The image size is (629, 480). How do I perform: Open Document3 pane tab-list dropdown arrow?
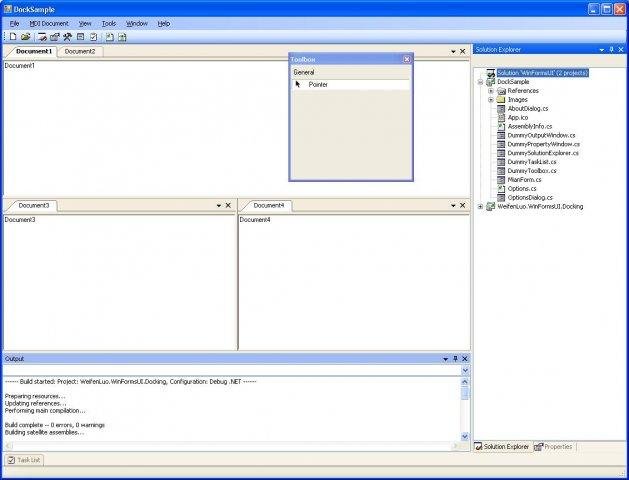click(219, 205)
